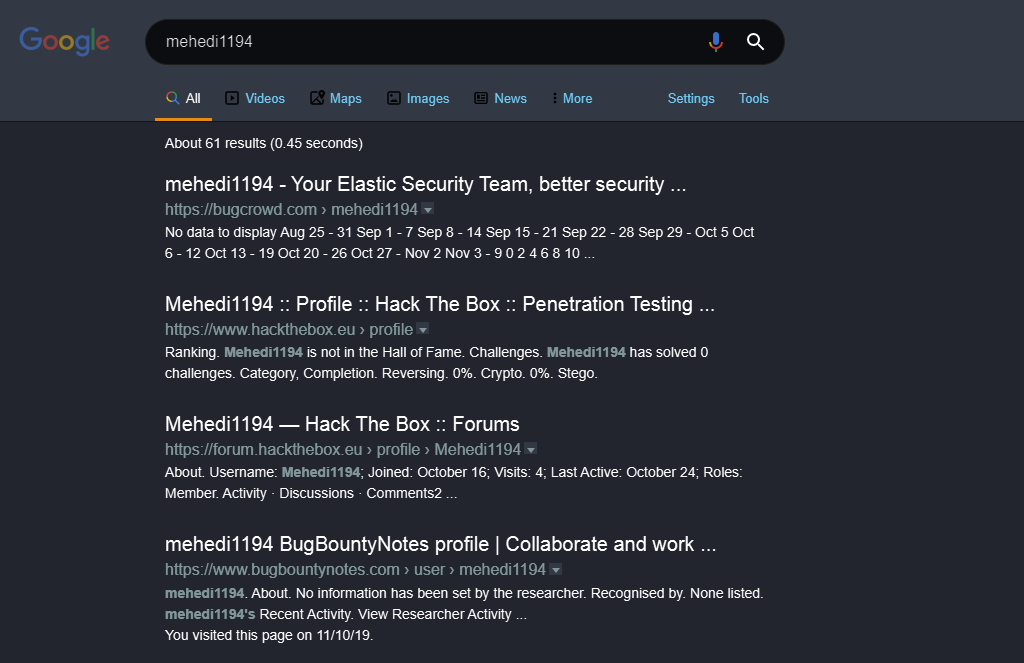Switch to the Images tab
1024x663 pixels.
coord(418,99)
